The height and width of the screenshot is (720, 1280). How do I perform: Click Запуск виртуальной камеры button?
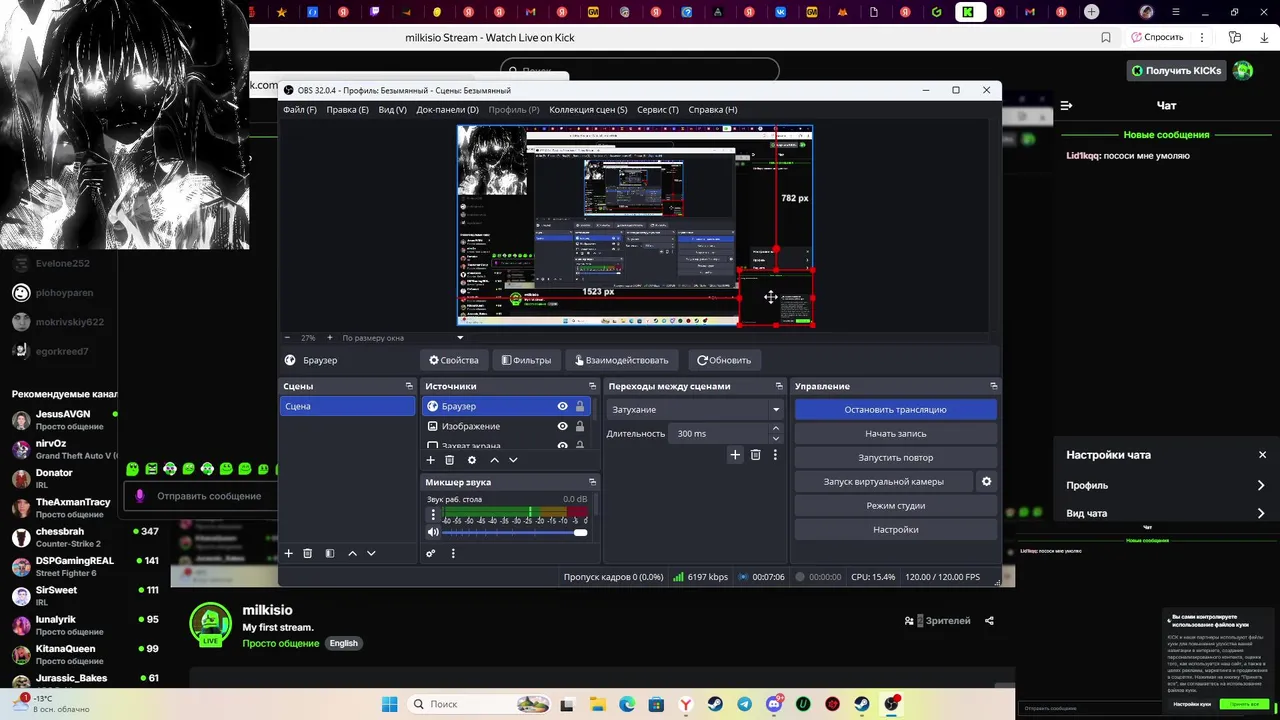(x=884, y=481)
